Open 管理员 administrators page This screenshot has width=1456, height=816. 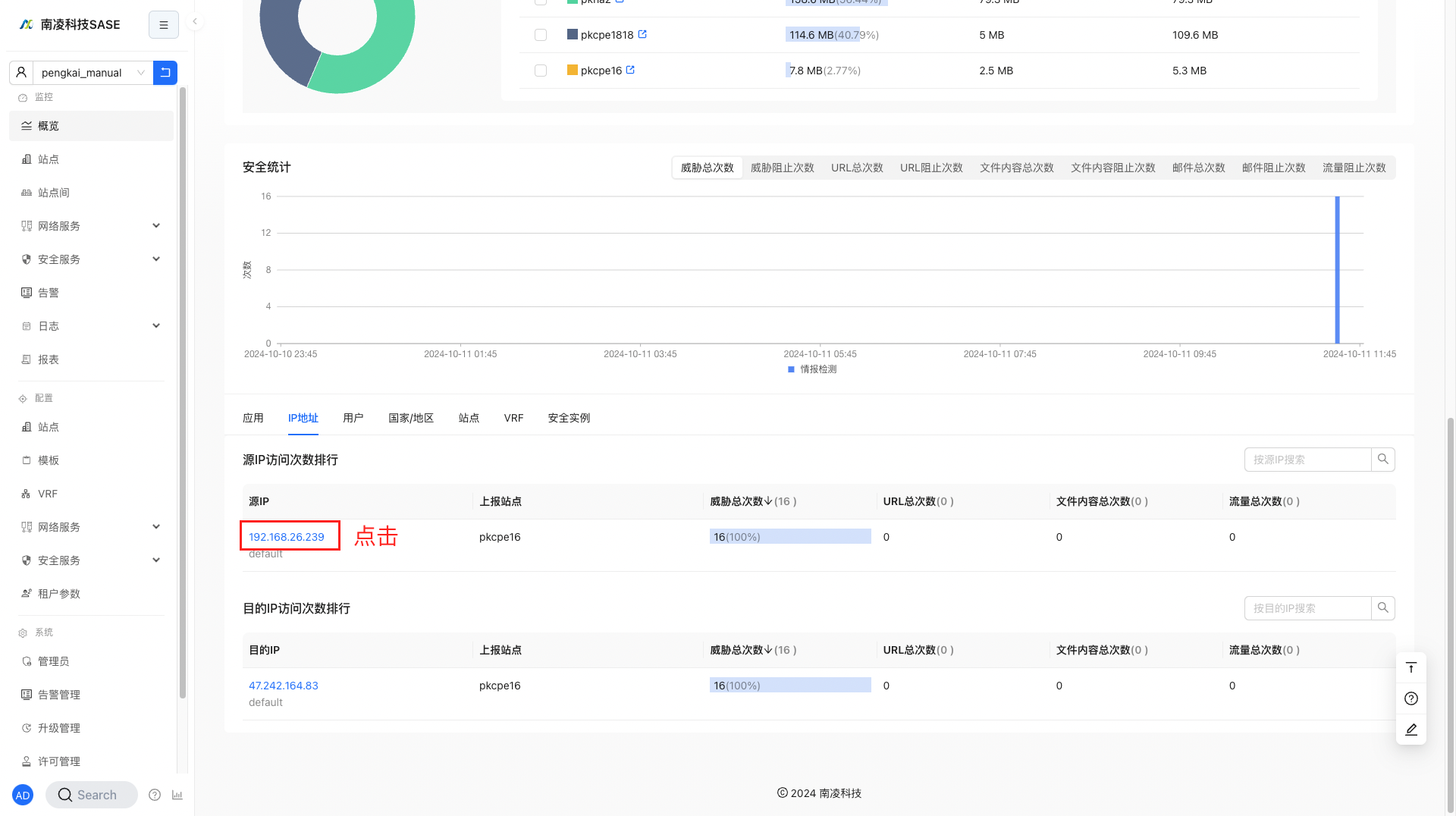pos(91,661)
